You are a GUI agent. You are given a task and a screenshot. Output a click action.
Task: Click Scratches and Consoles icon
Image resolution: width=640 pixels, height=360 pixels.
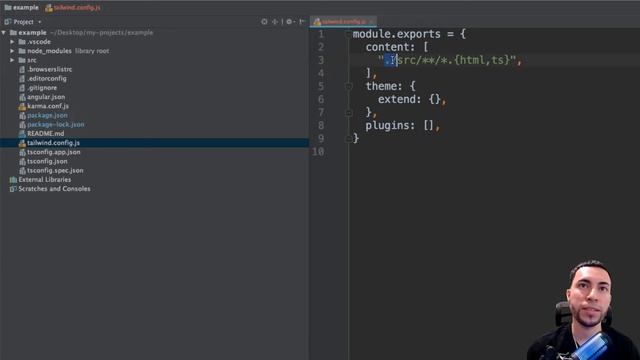point(13,189)
